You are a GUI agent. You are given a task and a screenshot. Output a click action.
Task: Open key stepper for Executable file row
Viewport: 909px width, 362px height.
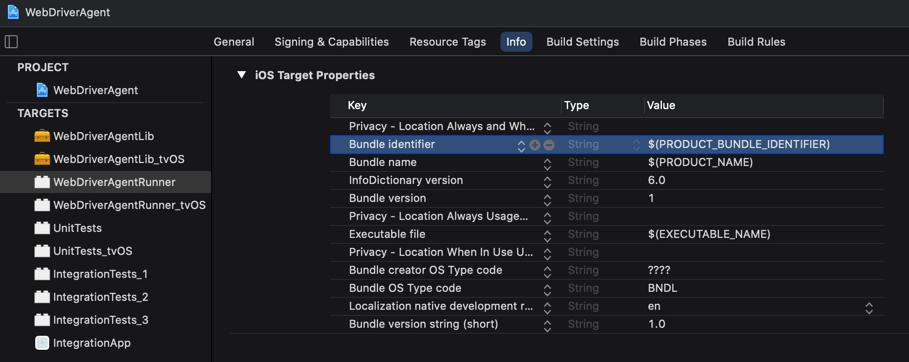[x=547, y=235]
